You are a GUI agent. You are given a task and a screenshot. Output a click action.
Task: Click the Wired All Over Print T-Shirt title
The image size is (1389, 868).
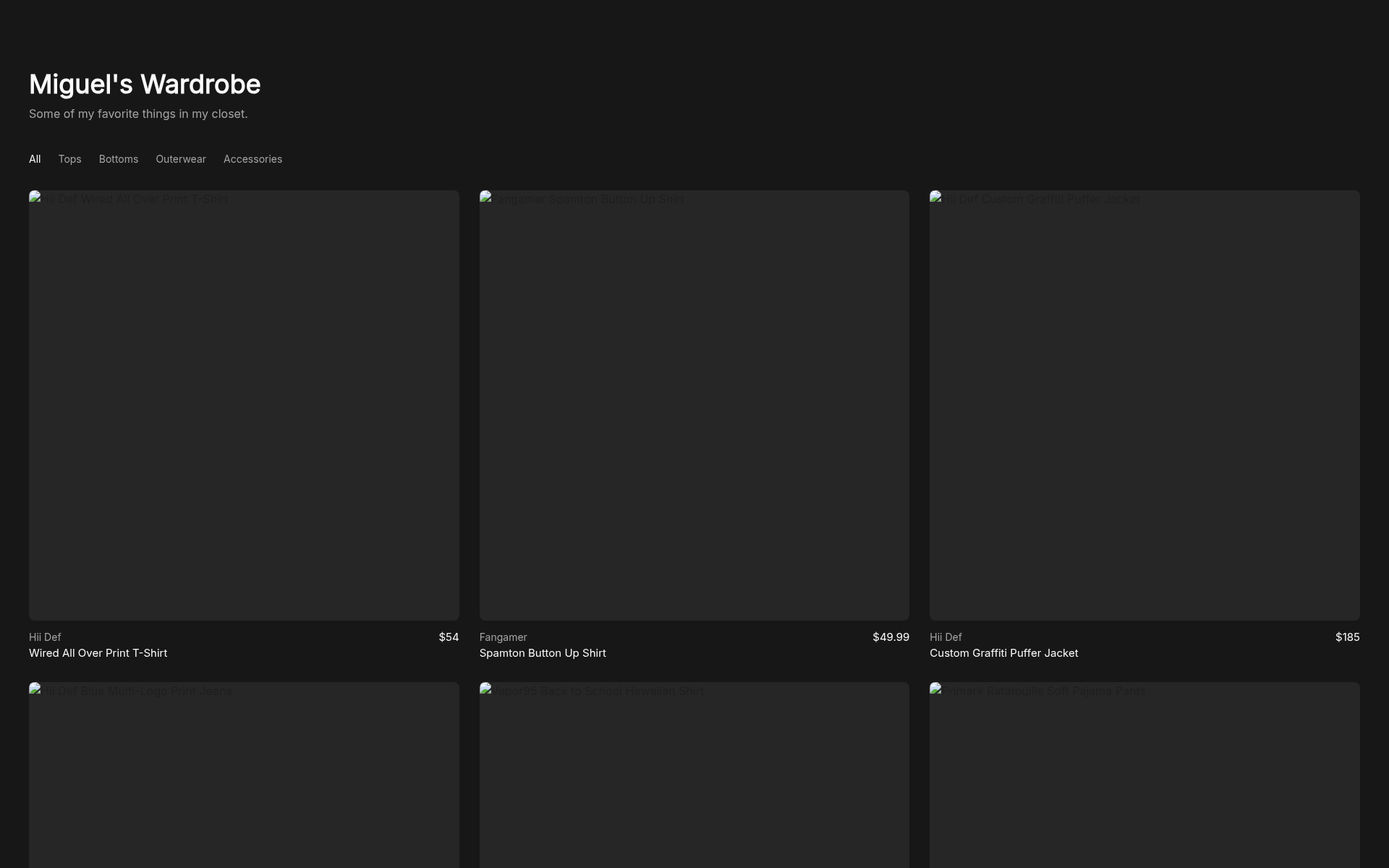point(98,653)
